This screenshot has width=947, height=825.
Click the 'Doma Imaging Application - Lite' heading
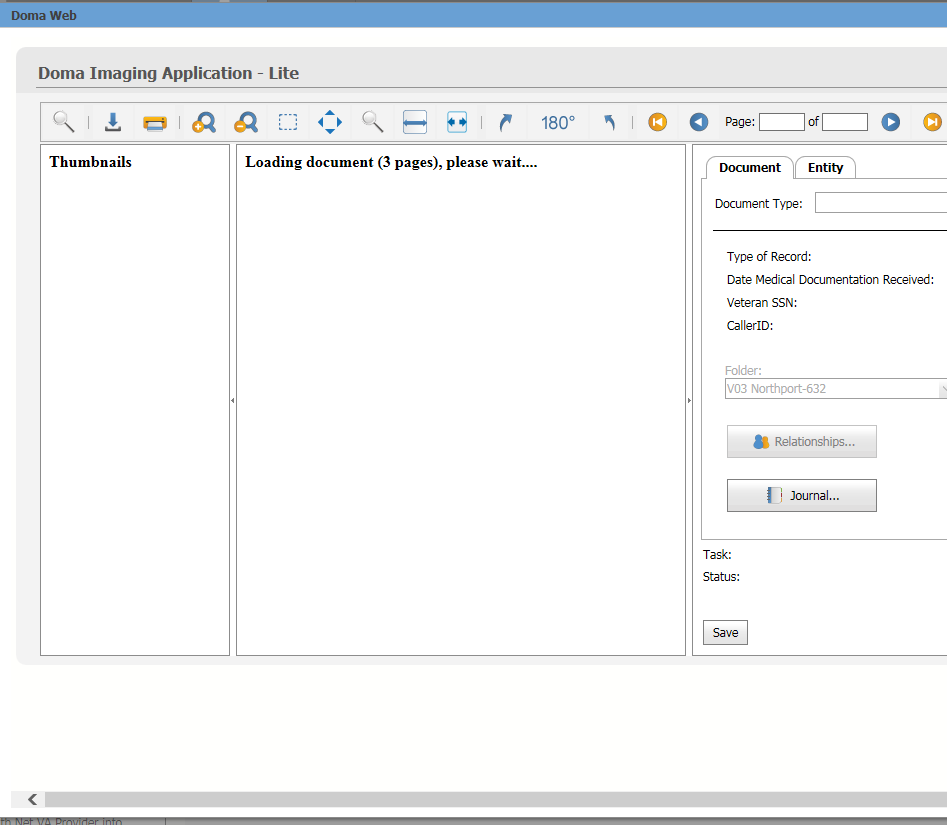(169, 73)
